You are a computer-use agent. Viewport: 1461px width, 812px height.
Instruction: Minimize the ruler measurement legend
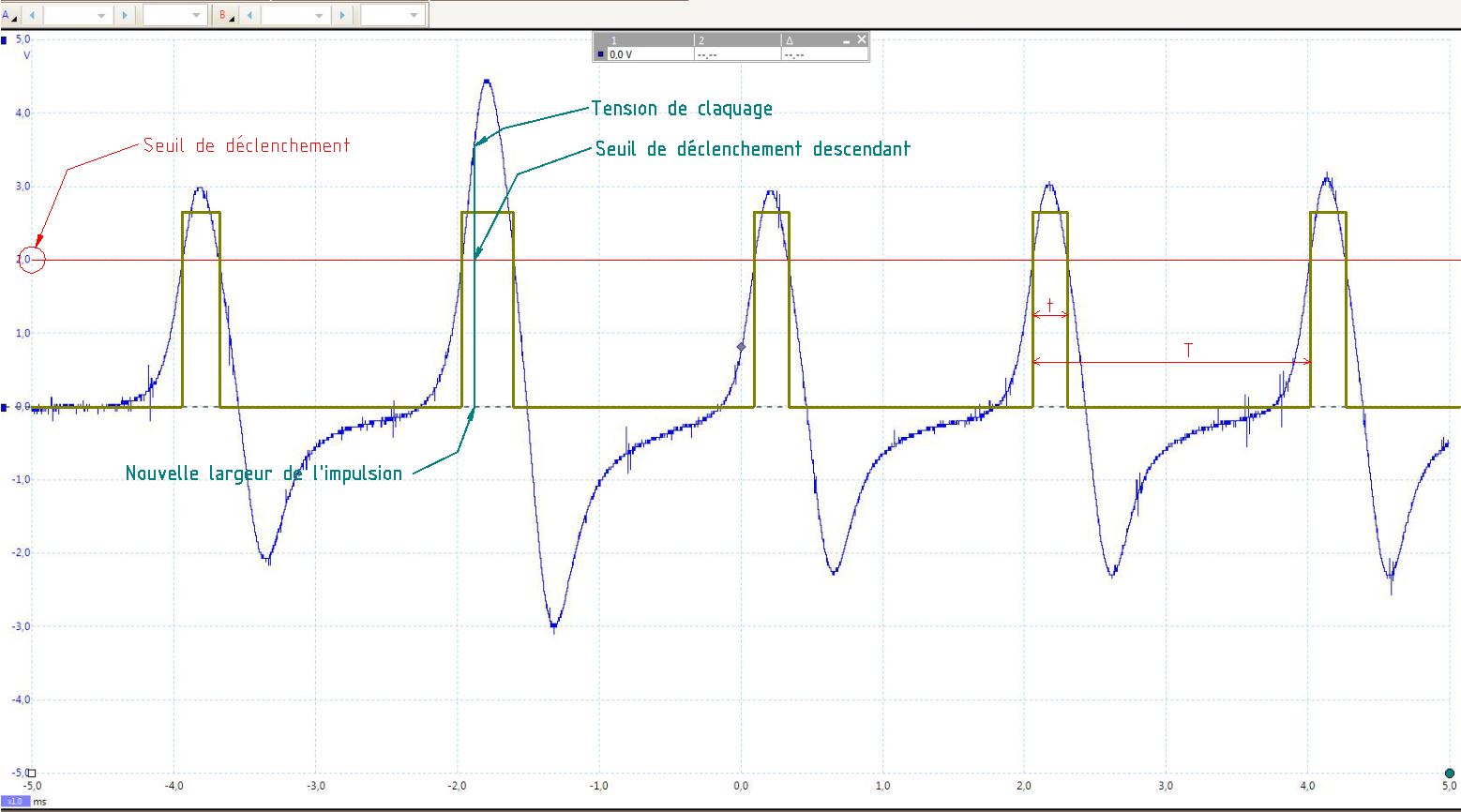coord(846,40)
